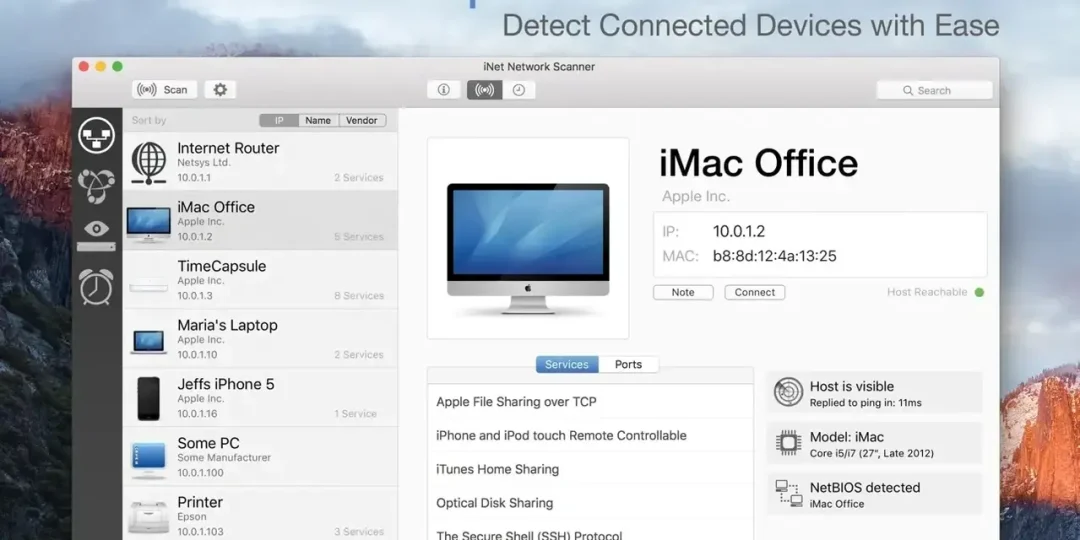Image resolution: width=1080 pixels, height=540 pixels.
Task: Click the TimeCapsule name in device list
Action: coord(221,266)
